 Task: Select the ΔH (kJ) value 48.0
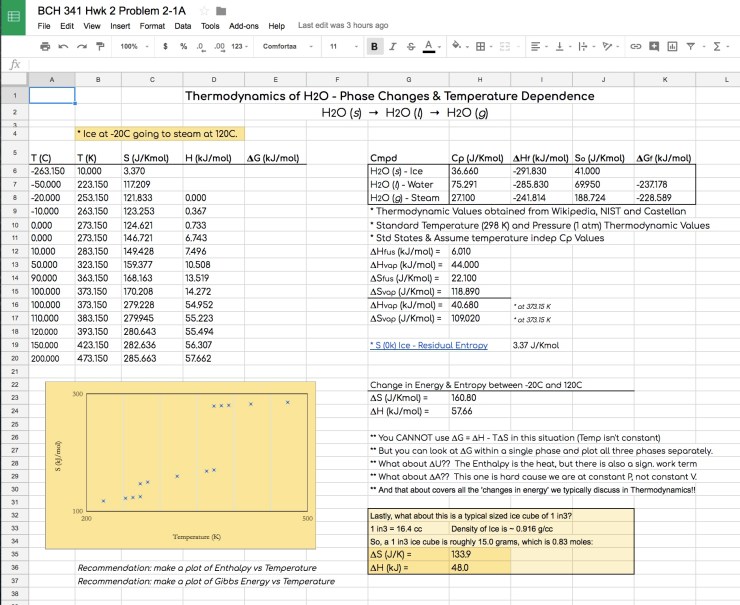(480, 568)
